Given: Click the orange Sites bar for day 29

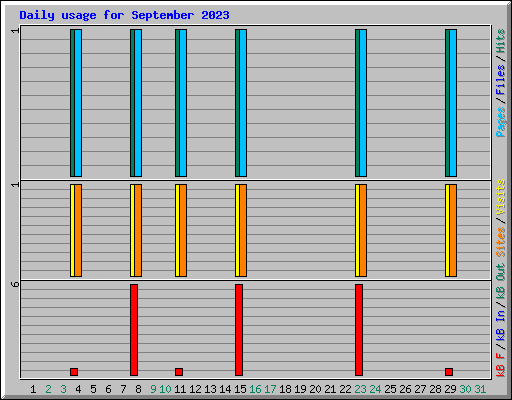Looking at the screenshot, I should (453, 230).
